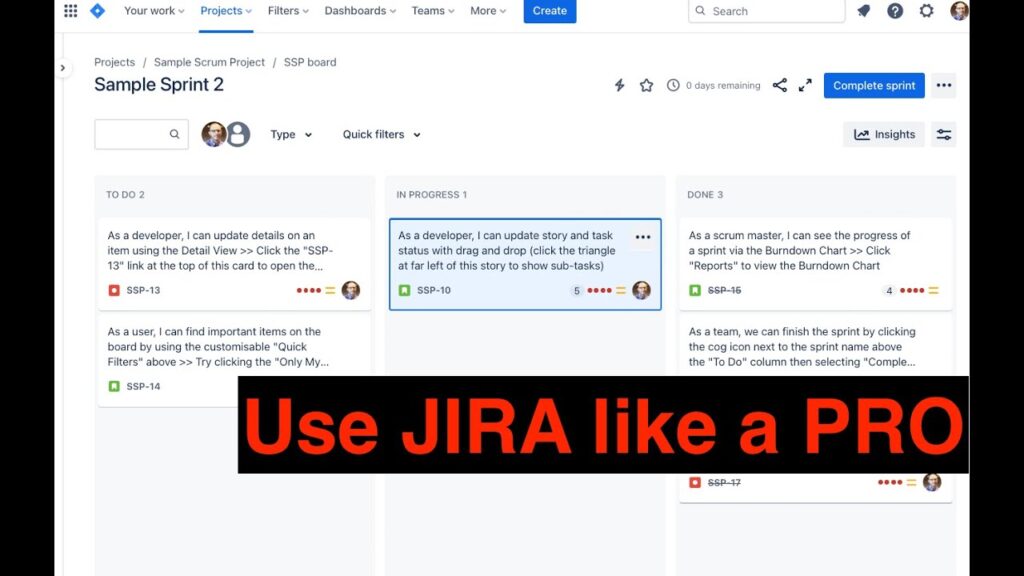1024x576 pixels.
Task: Click the clock icon beside days remaining
Action: pos(673,86)
